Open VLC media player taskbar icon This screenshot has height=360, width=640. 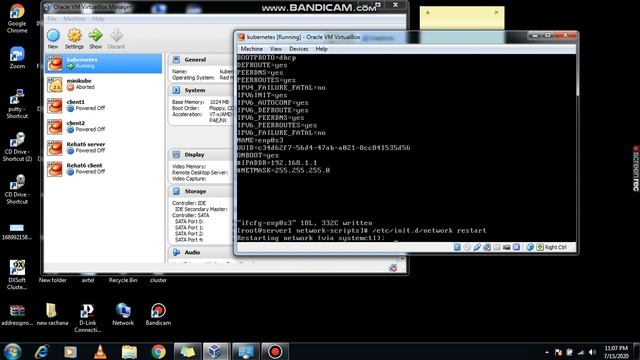(x=100, y=351)
